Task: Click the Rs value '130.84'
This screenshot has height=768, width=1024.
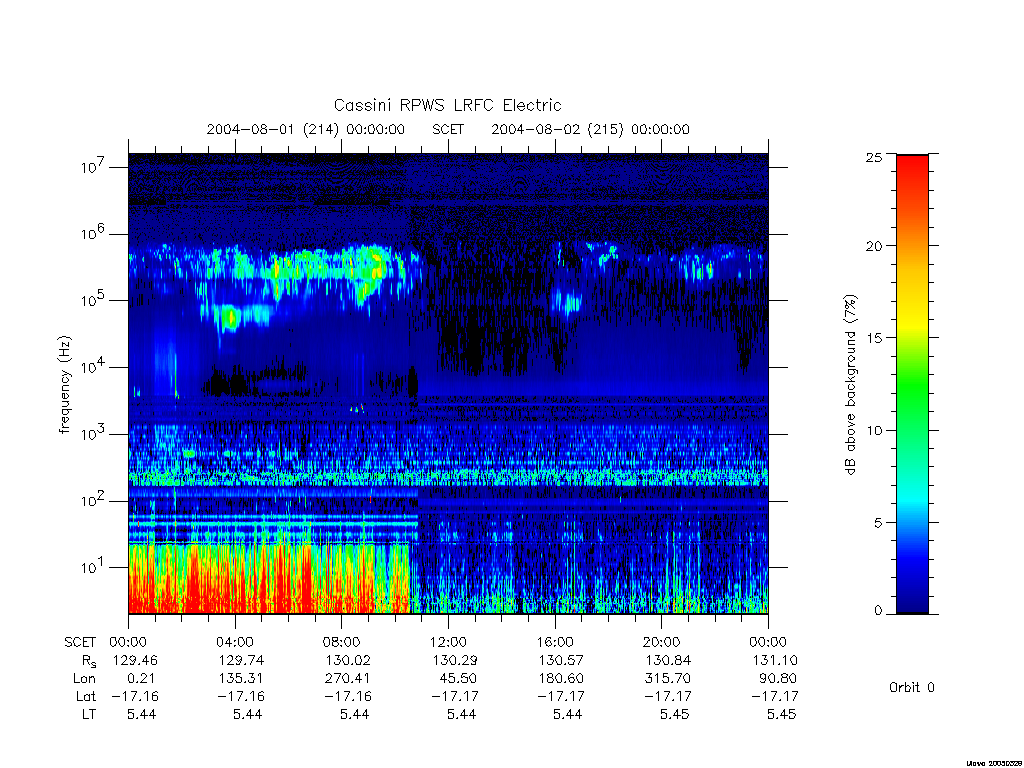Action: click(668, 660)
